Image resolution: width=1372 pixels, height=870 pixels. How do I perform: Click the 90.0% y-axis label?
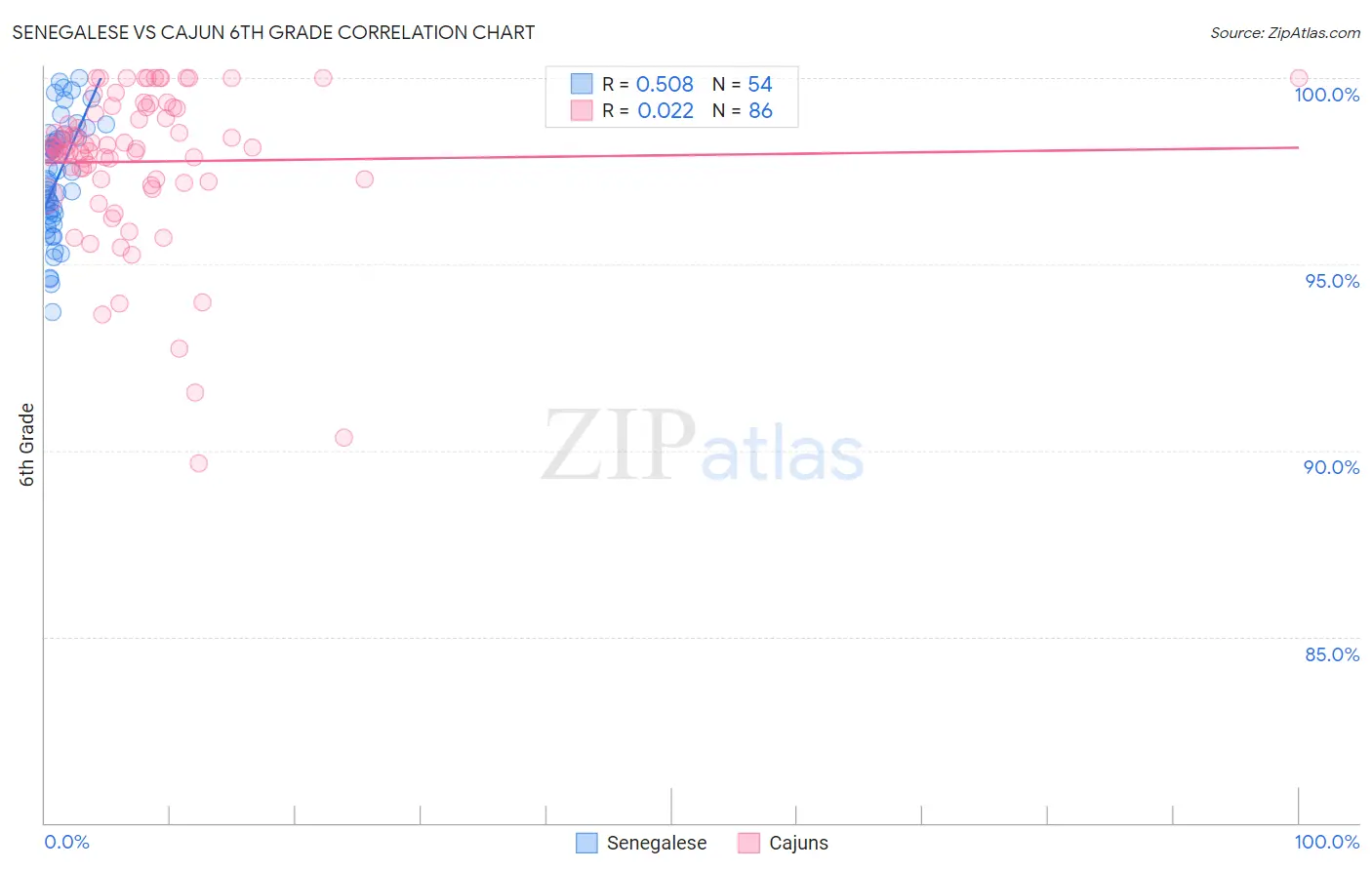1332,467
